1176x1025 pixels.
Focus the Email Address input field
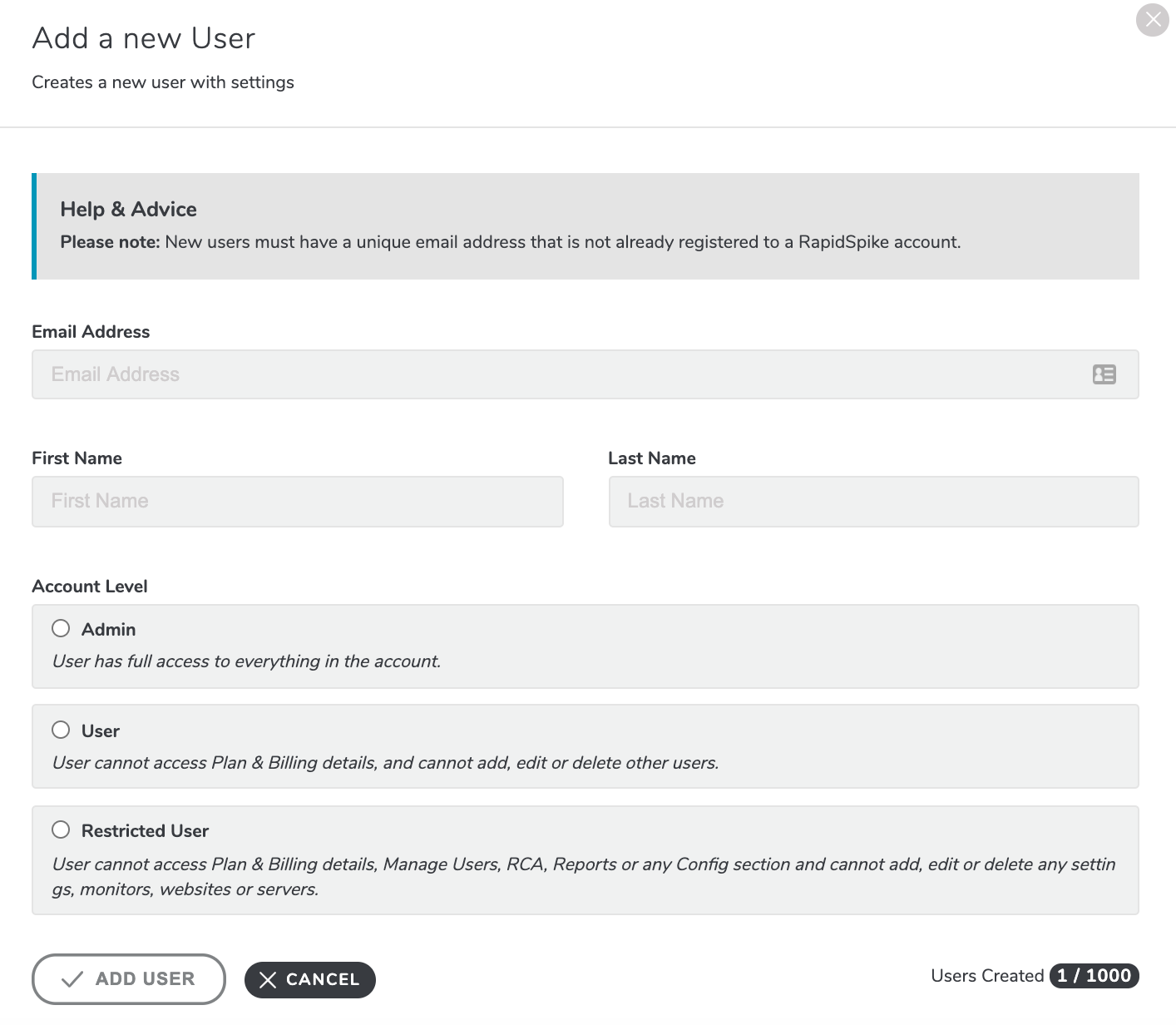coord(585,374)
